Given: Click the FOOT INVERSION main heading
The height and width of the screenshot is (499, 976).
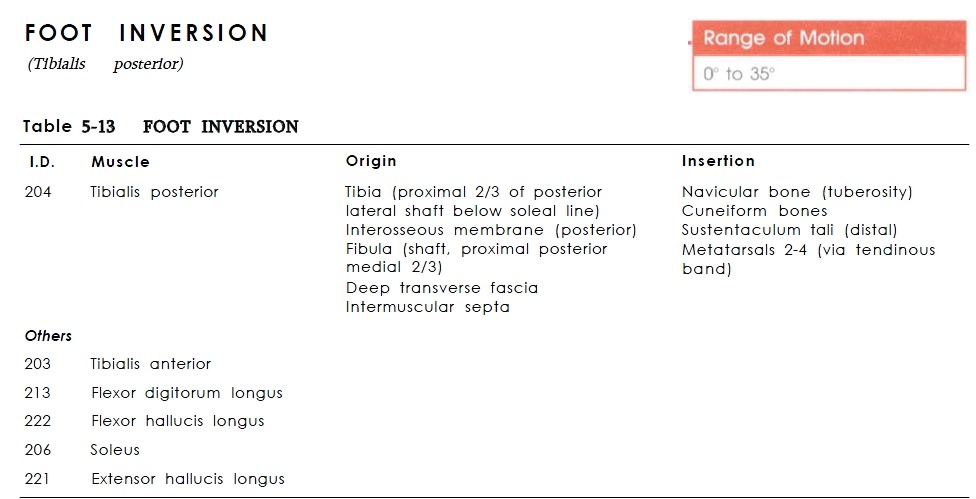Looking at the screenshot, I should [x=146, y=33].
